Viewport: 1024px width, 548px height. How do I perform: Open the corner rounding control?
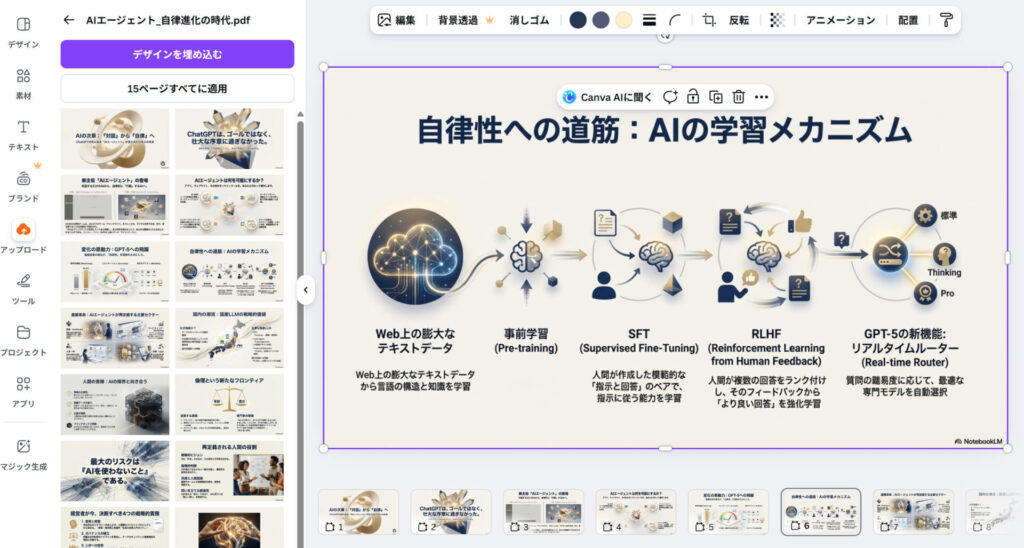point(675,20)
